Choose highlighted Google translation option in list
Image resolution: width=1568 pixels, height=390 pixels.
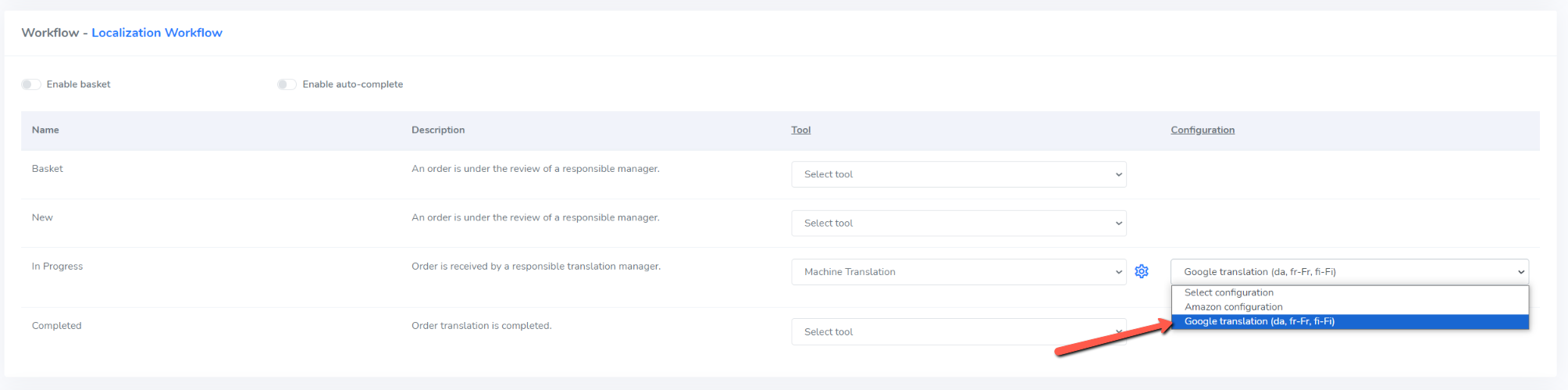tap(1349, 321)
